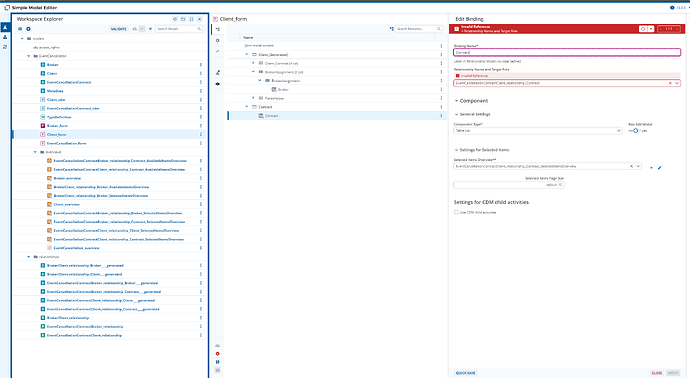The height and width of the screenshot is (378, 690).
Task: Click the cloud icon at bottom of form sidebar
Action: pyautogui.click(x=217, y=346)
